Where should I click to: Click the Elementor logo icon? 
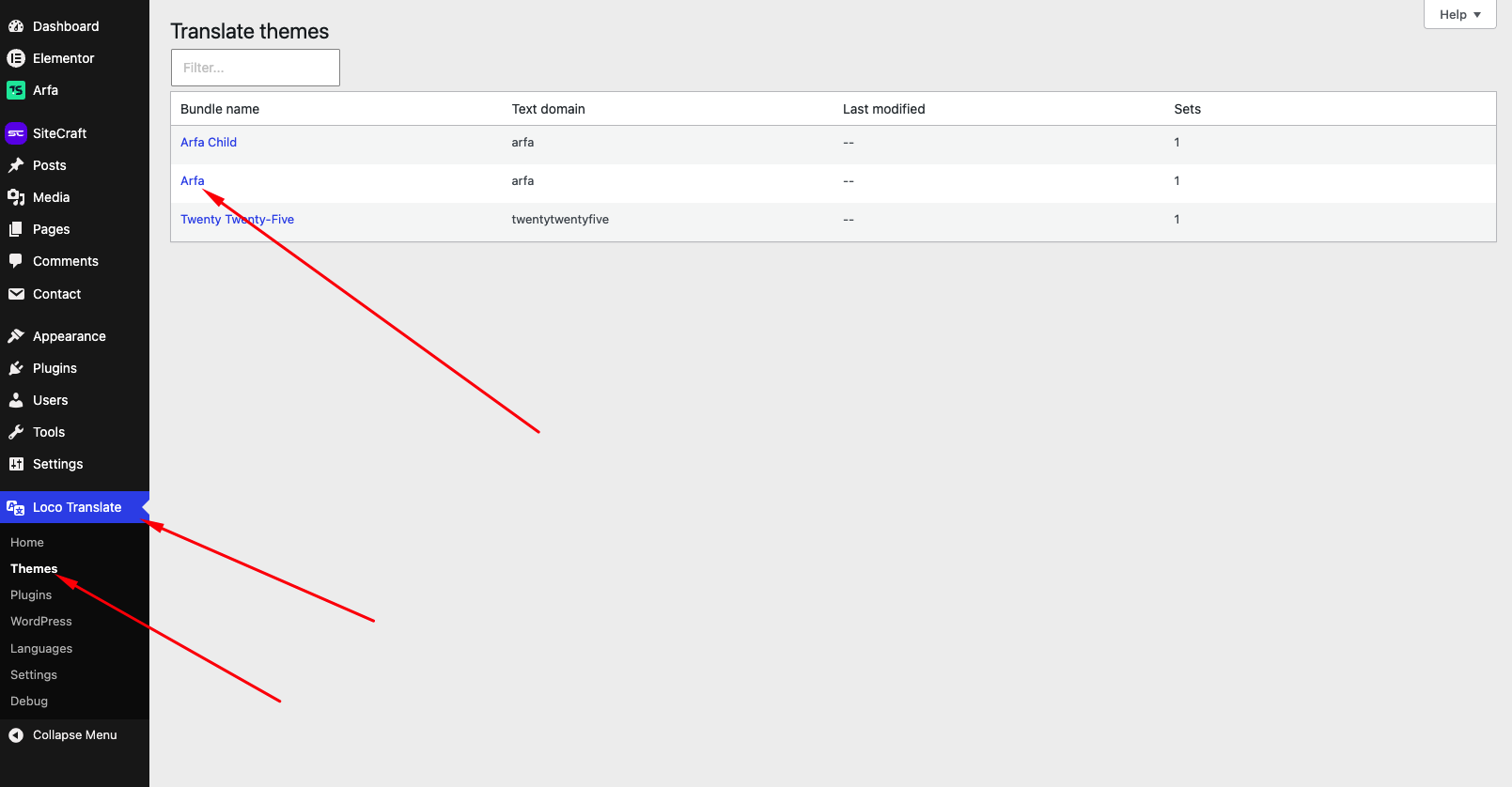pyautogui.click(x=16, y=58)
